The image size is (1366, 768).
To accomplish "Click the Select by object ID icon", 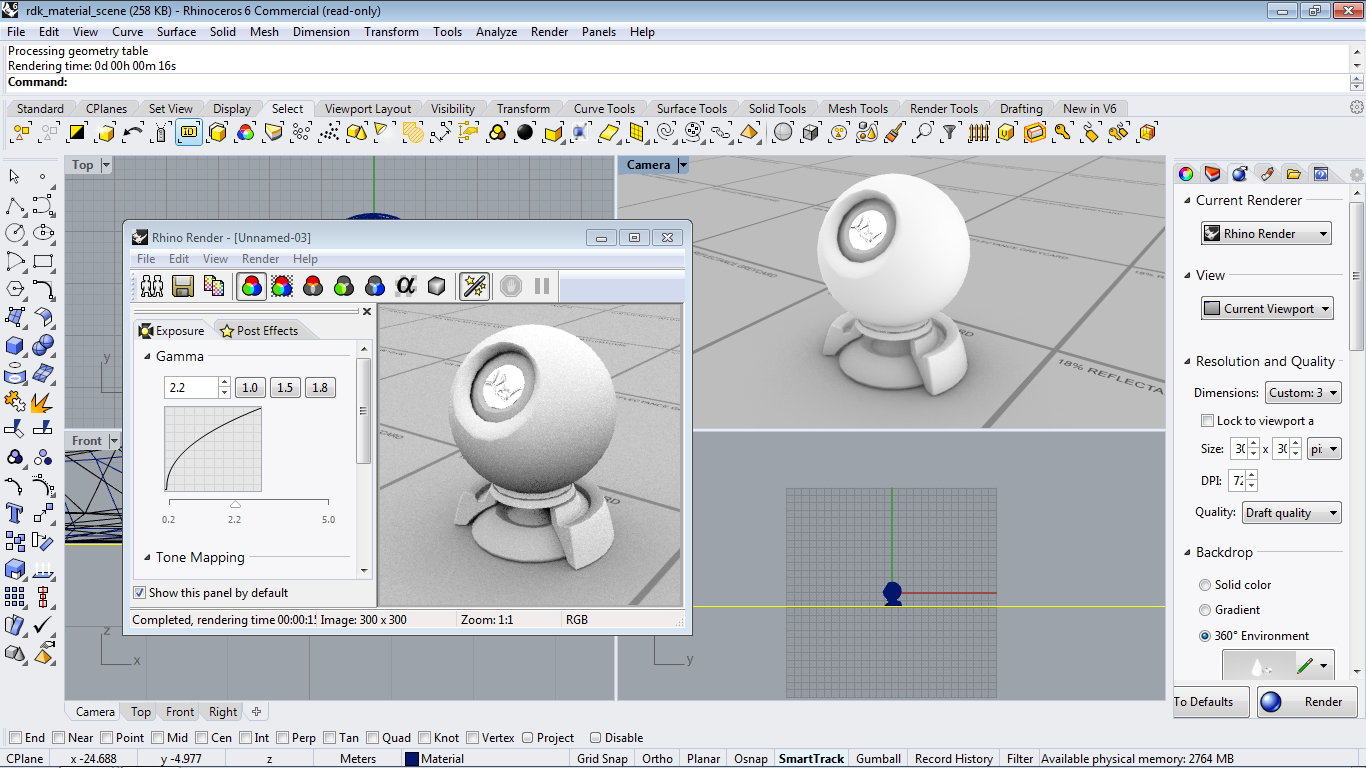I will [190, 132].
